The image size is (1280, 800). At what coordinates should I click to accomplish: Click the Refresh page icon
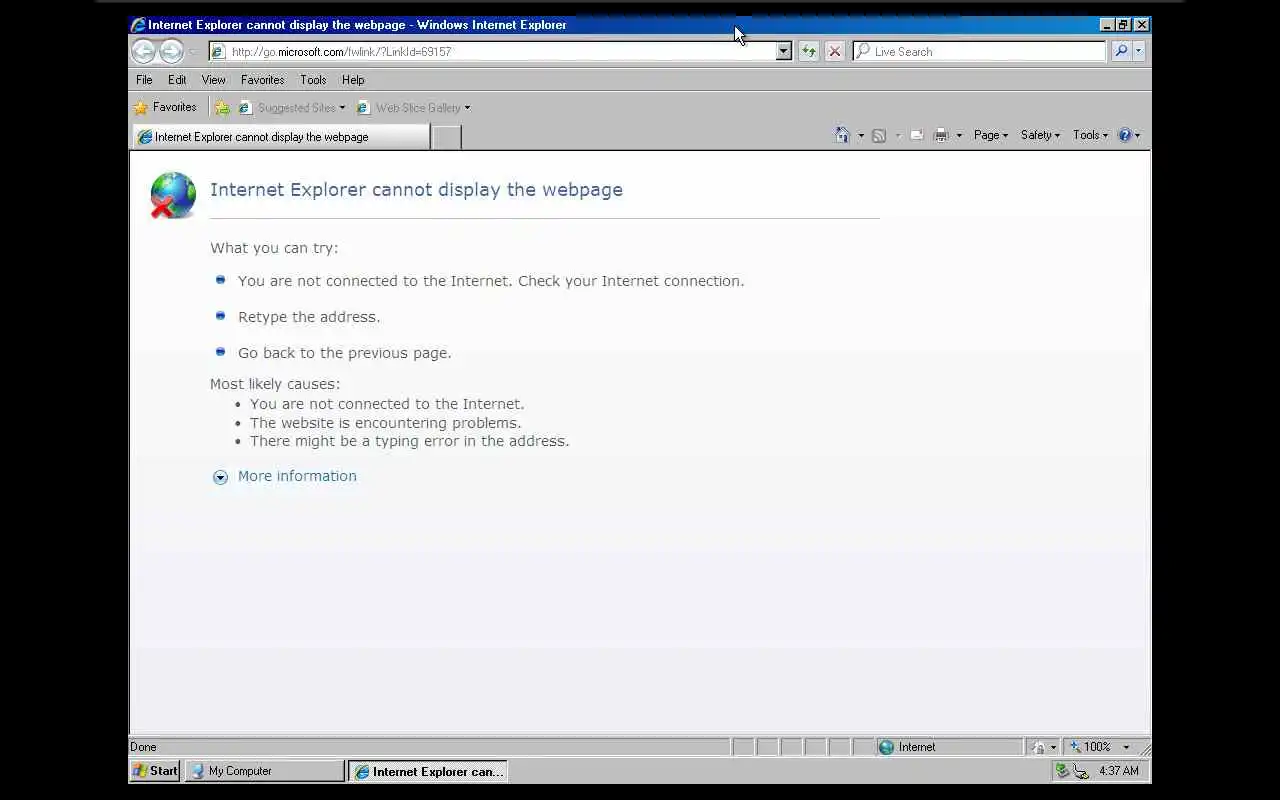[808, 51]
